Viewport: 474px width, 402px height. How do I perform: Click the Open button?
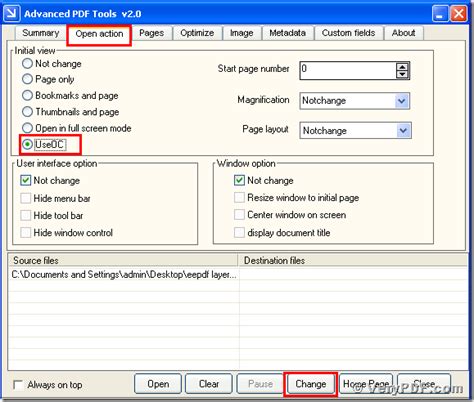tap(158, 384)
